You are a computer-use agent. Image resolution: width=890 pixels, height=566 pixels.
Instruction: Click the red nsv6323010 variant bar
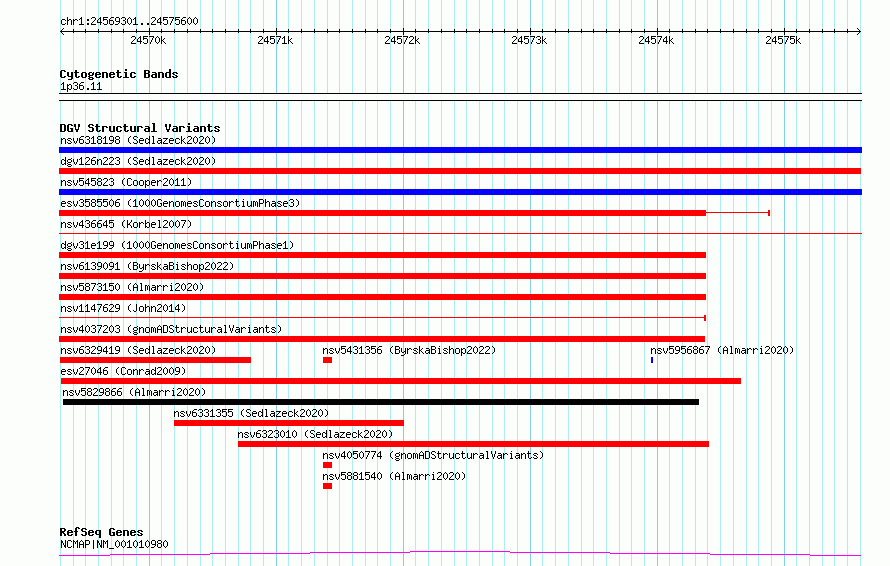point(473,444)
